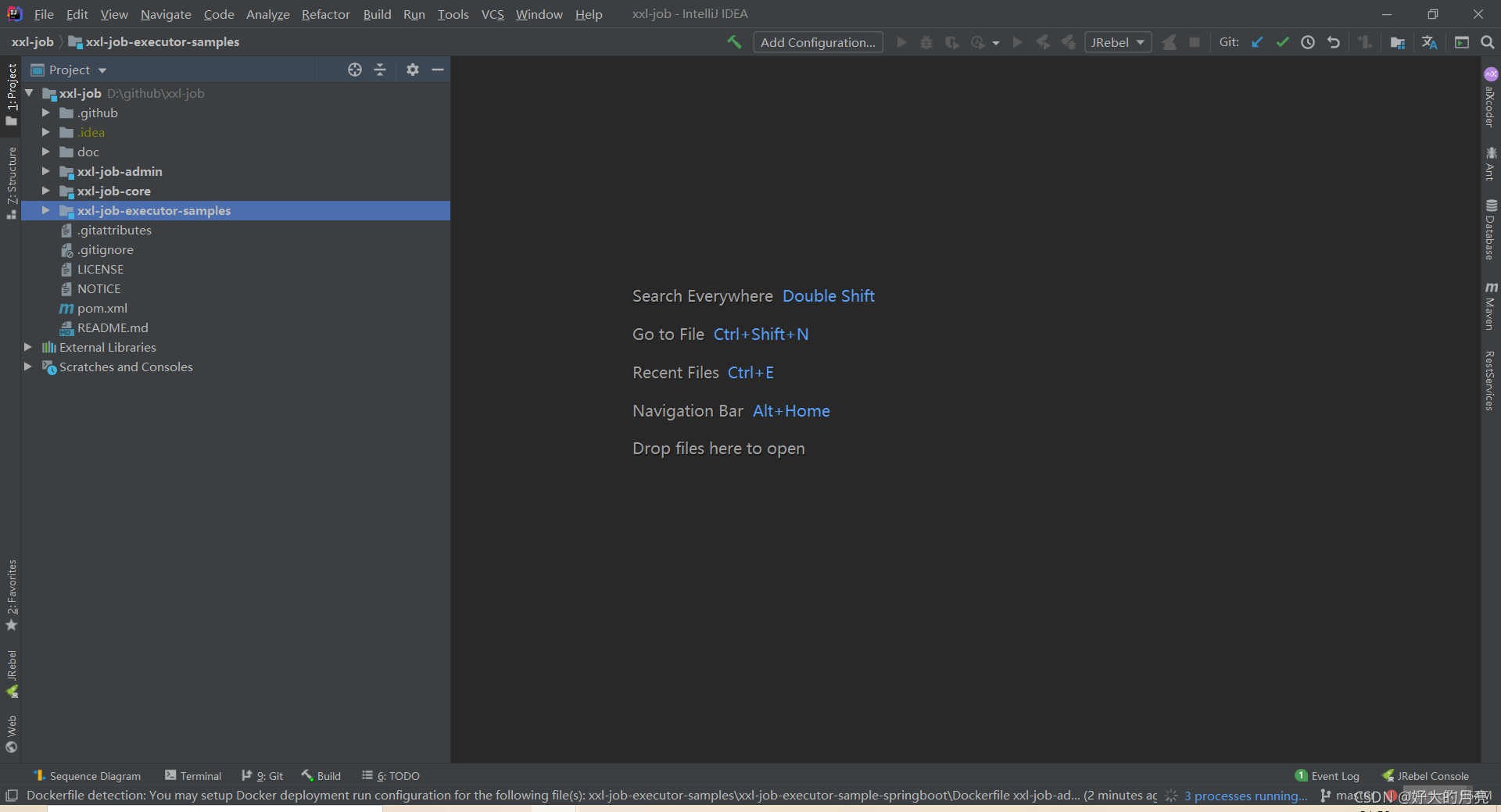This screenshot has width=1501, height=812.
Task: Expand Scratches and Consoles node
Action: (x=28, y=367)
